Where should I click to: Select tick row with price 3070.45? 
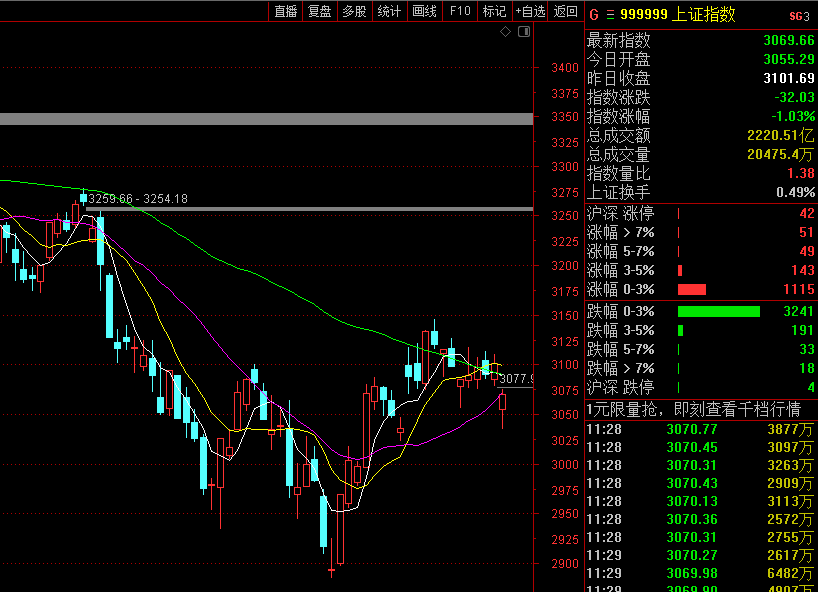[700, 447]
